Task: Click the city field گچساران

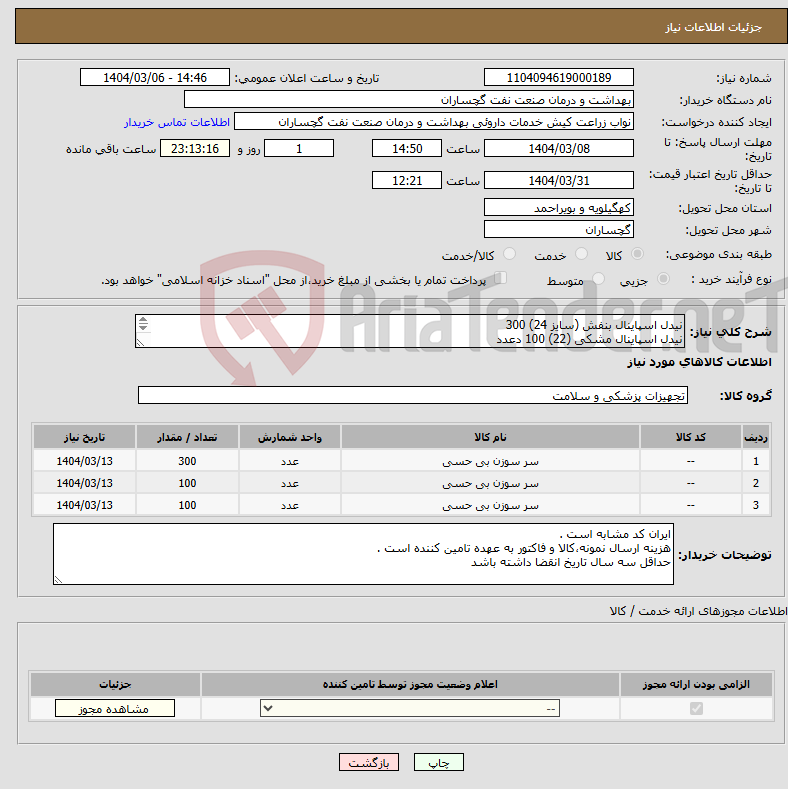Action: 559,229
